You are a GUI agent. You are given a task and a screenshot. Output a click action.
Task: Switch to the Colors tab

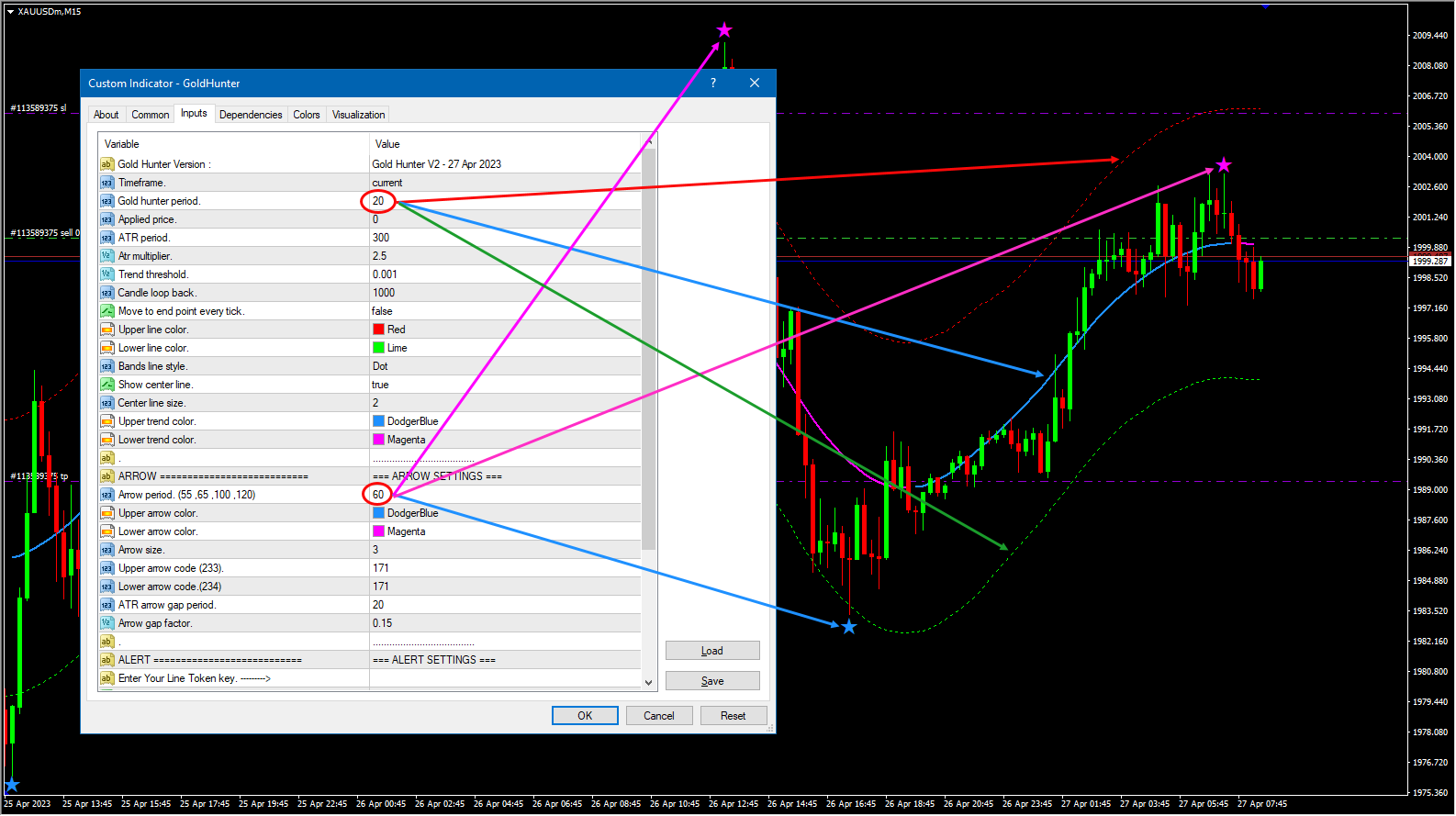[307, 115]
